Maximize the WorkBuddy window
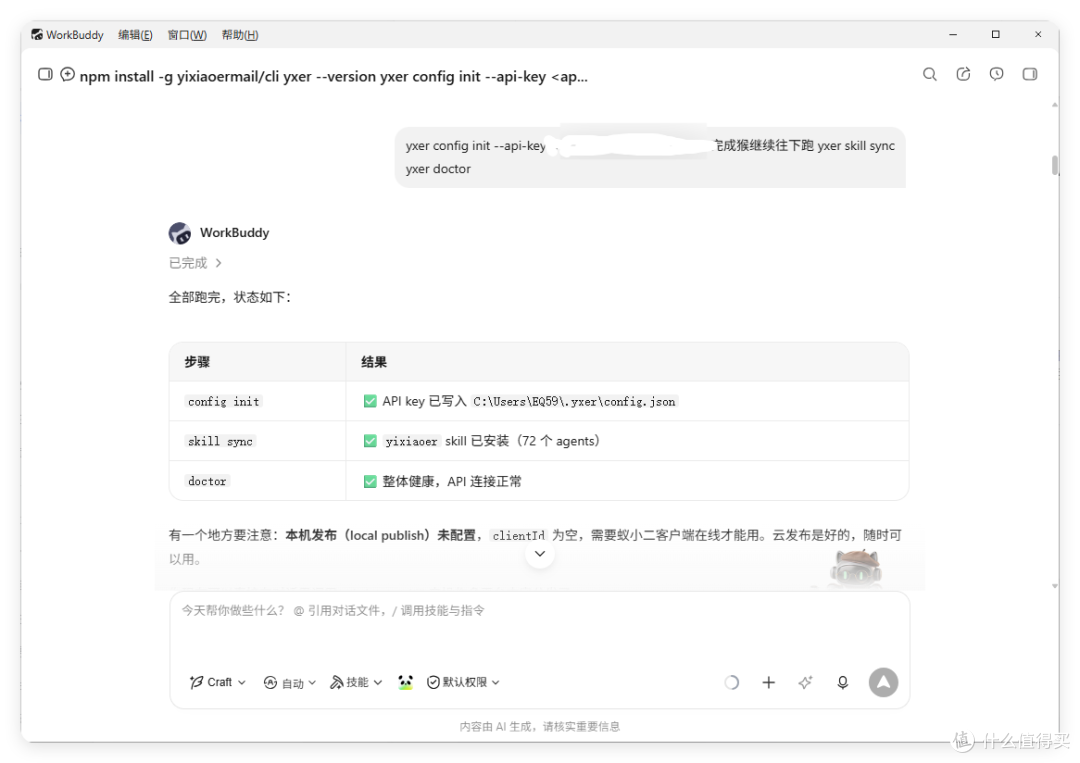The image size is (1080, 763). point(995,34)
